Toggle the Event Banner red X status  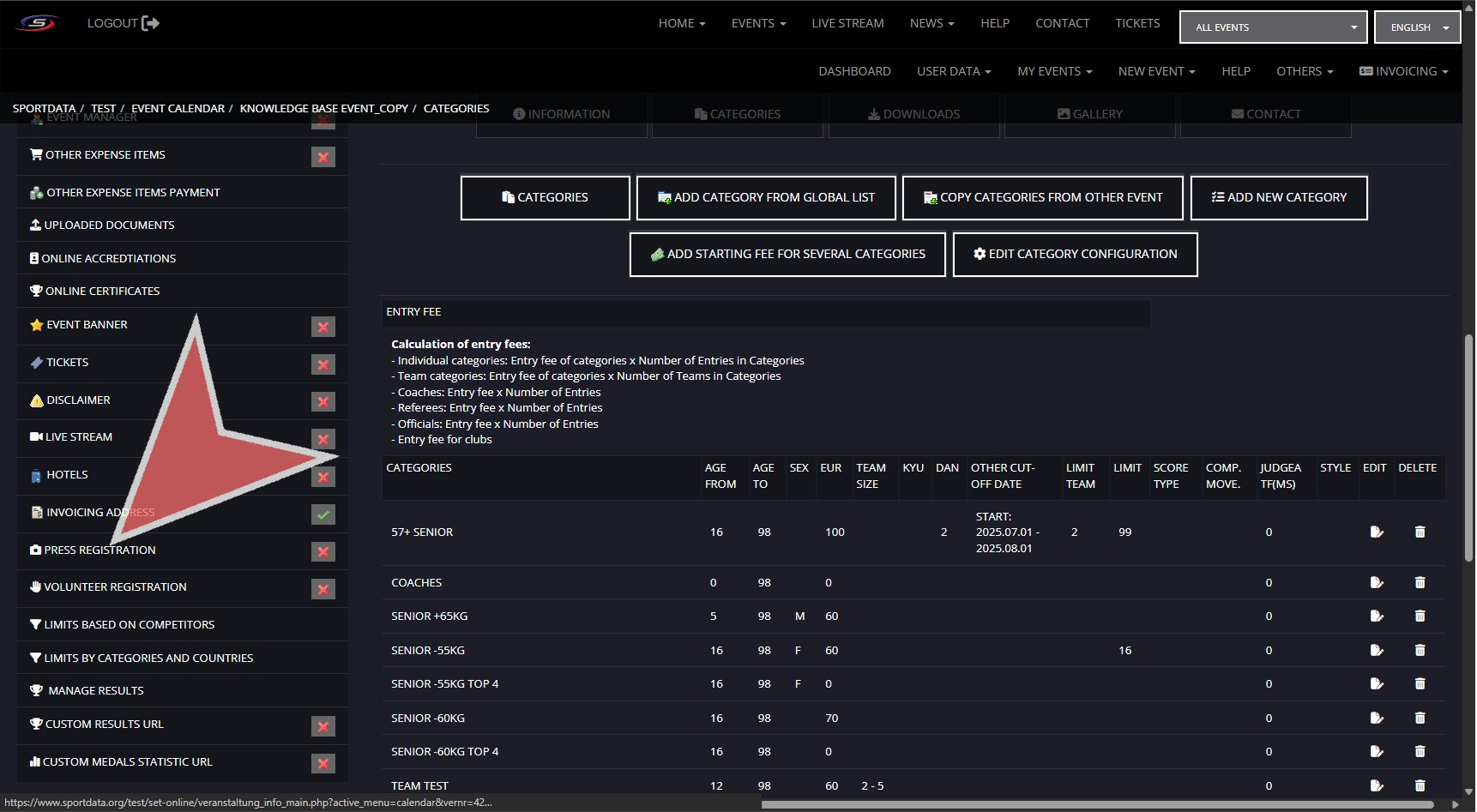coord(323,327)
